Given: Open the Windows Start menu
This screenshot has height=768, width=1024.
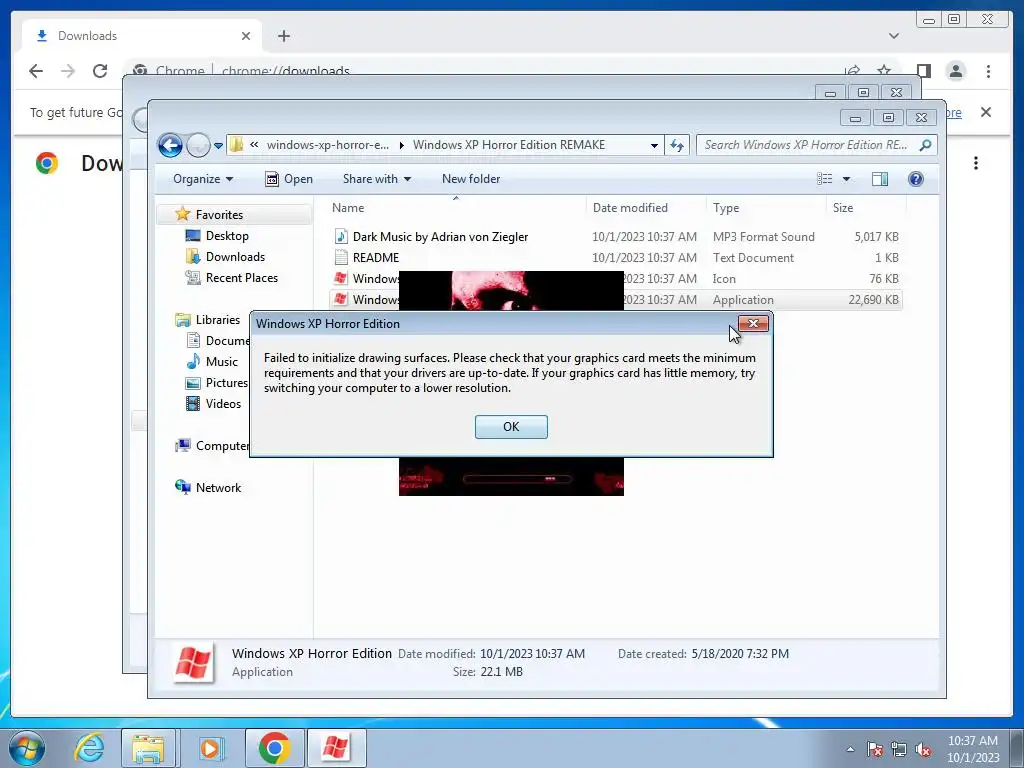Looking at the screenshot, I should pyautogui.click(x=26, y=748).
